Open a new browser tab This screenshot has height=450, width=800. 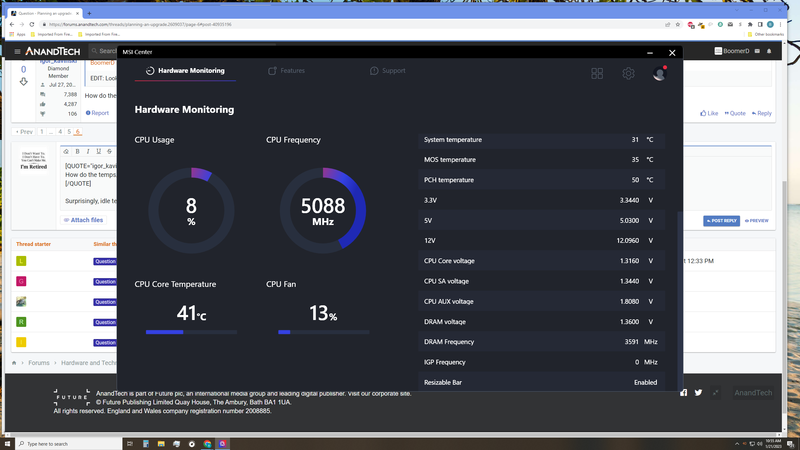click(89, 13)
